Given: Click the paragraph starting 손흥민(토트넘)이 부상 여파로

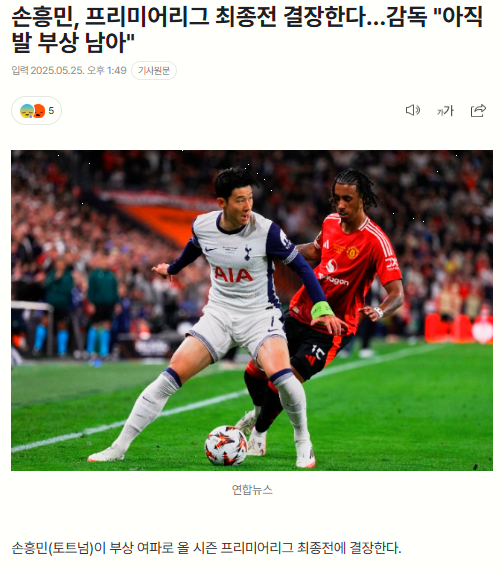Looking at the screenshot, I should (206, 548).
